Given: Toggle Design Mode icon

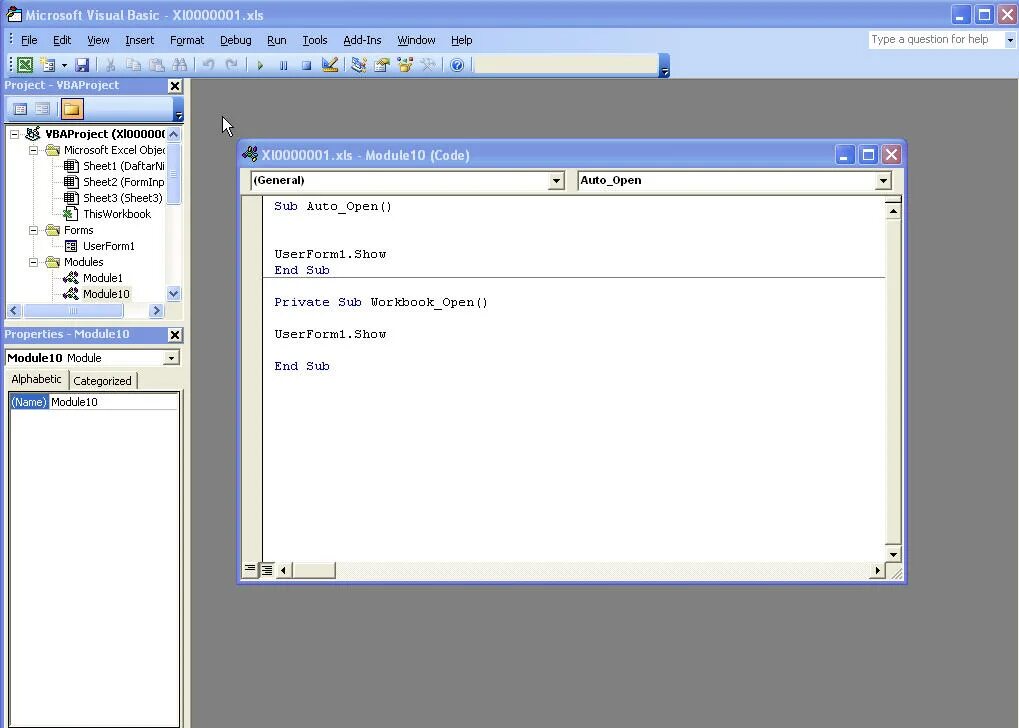Looking at the screenshot, I should point(329,64).
